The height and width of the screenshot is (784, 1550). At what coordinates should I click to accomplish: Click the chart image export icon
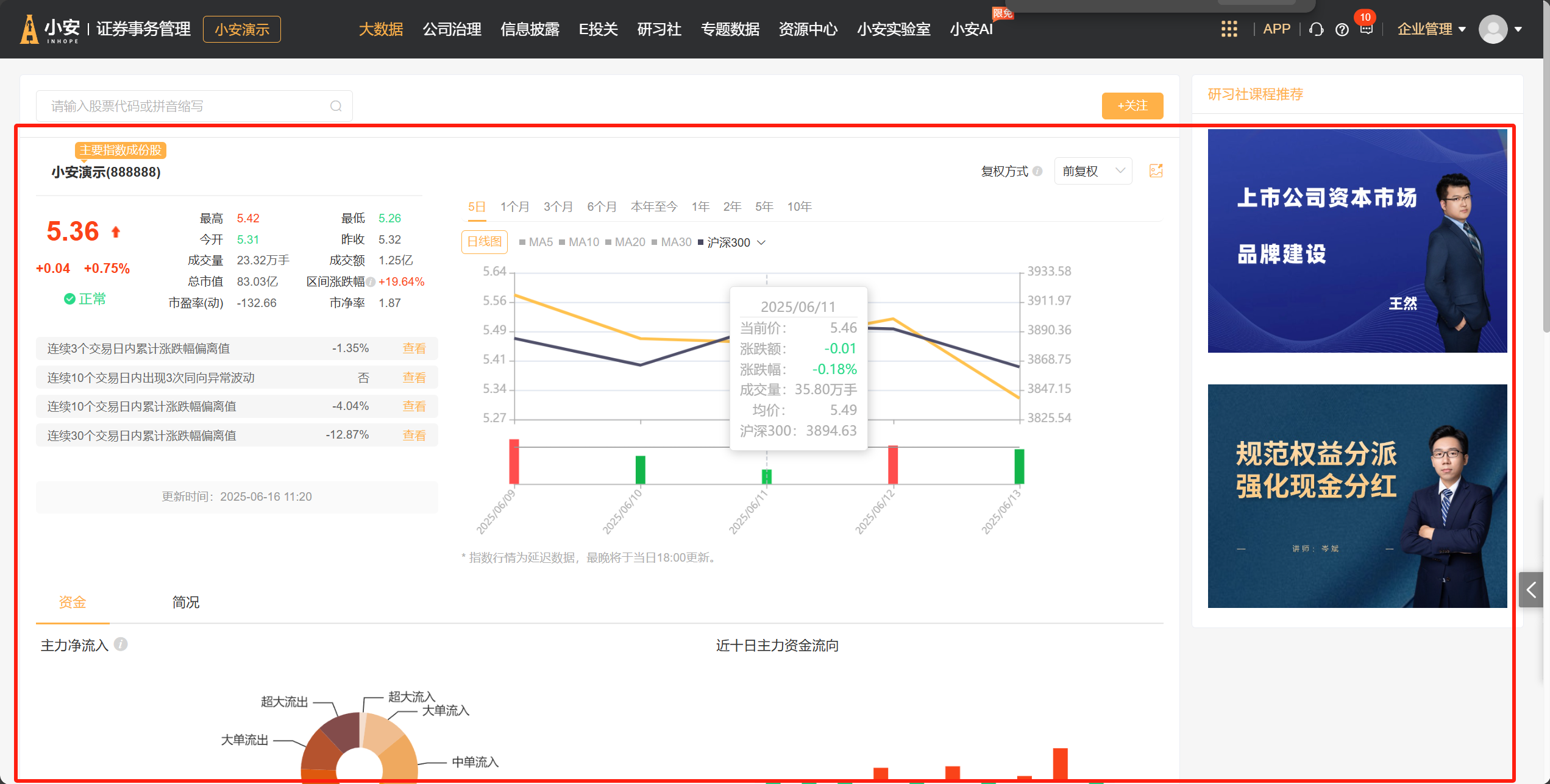[1156, 171]
